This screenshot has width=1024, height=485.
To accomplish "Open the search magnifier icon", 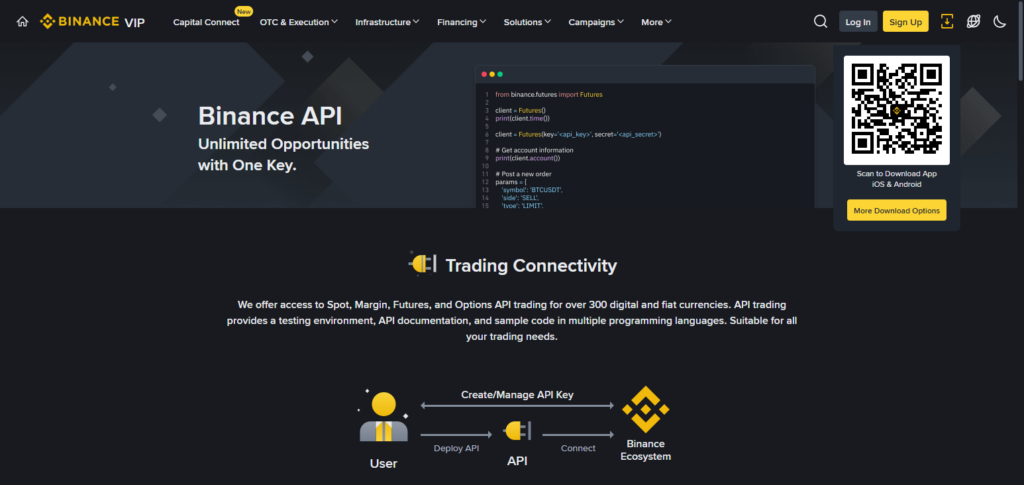I will [820, 22].
